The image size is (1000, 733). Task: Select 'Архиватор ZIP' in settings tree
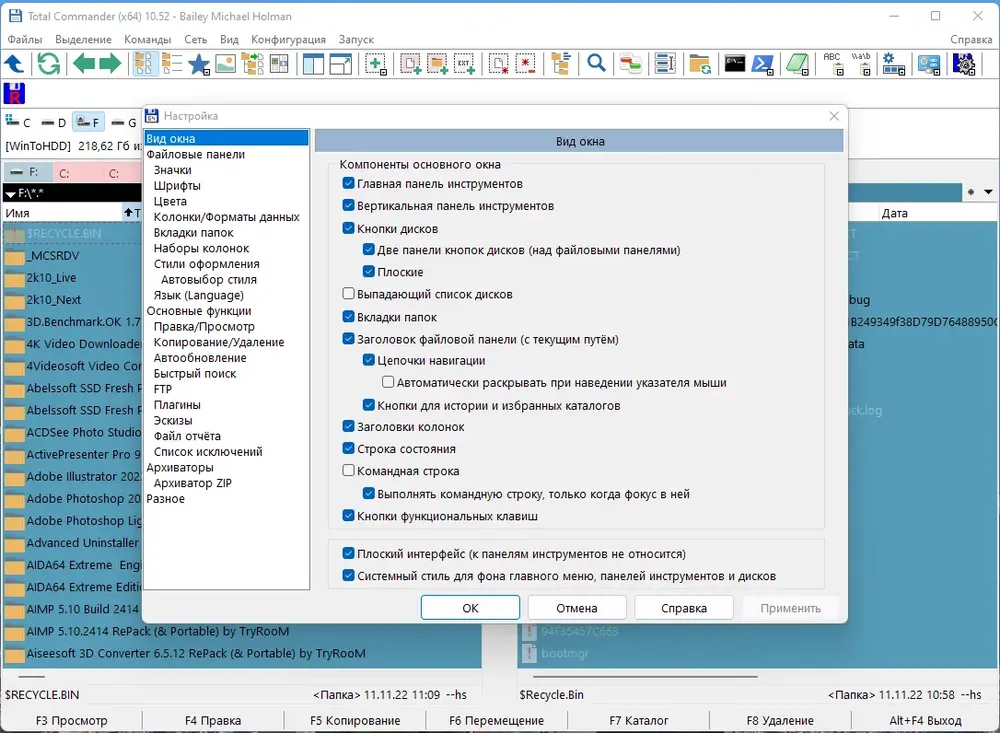(193, 483)
